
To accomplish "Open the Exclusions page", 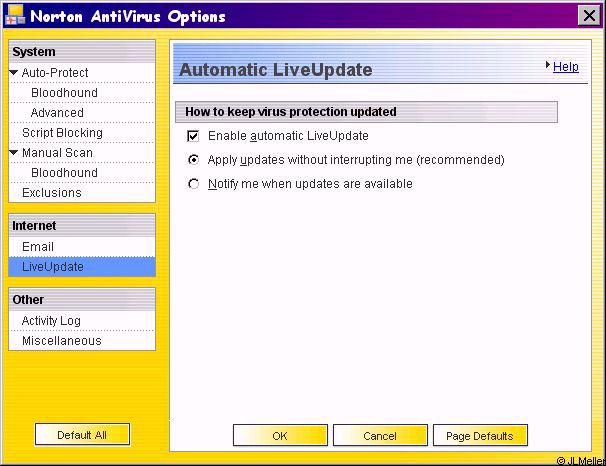I will 52,193.
